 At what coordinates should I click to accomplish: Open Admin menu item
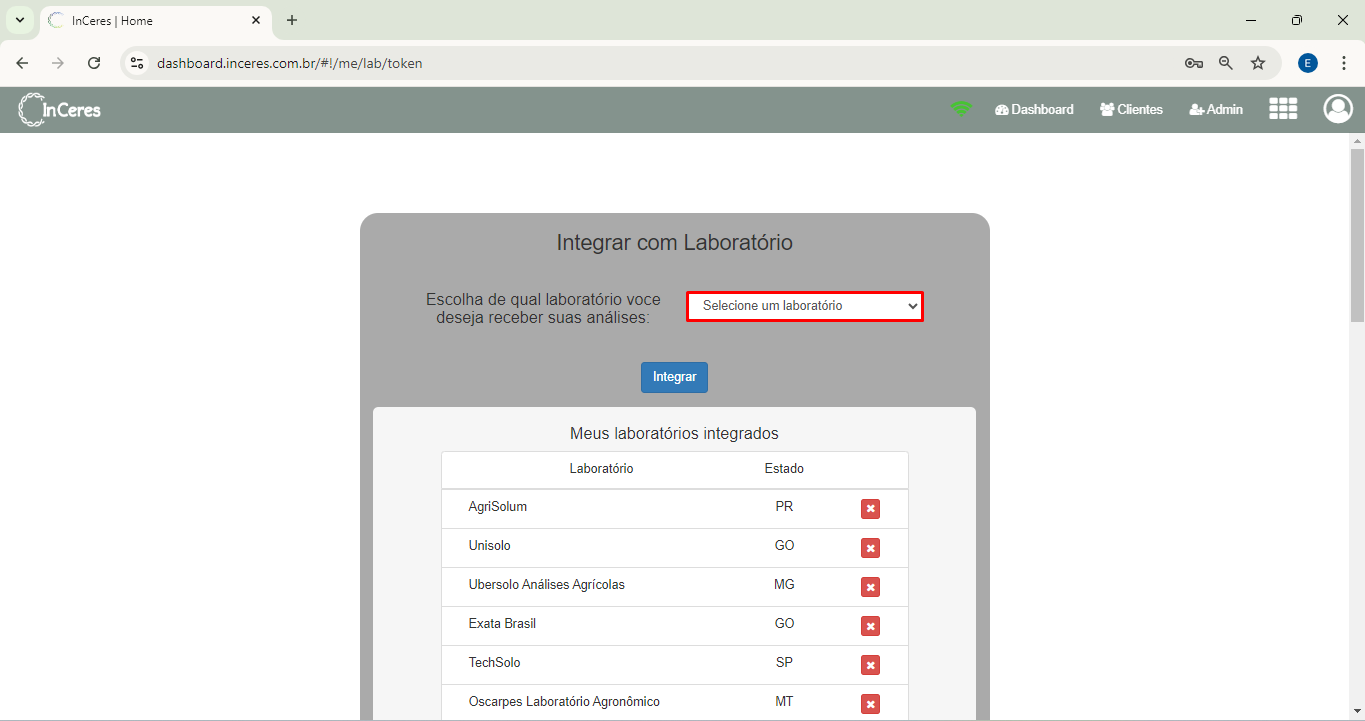point(1216,110)
